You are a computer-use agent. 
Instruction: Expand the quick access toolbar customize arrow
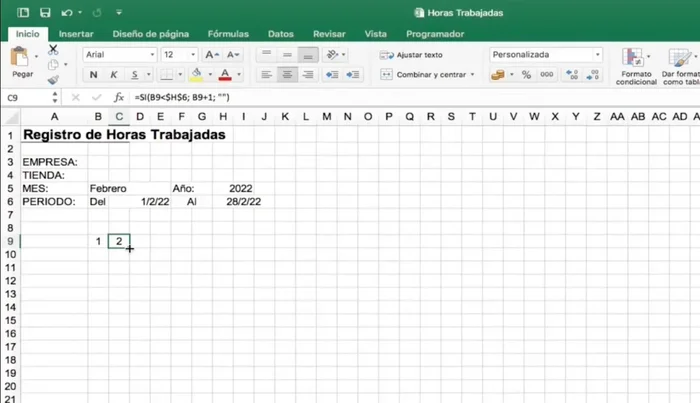(x=119, y=12)
